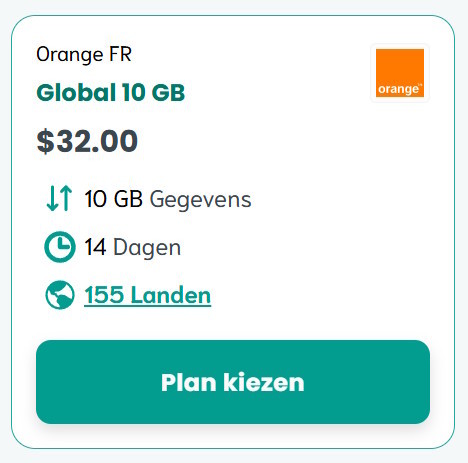Click the 10 GB data amount
The width and height of the screenshot is (468, 463).
113,199
